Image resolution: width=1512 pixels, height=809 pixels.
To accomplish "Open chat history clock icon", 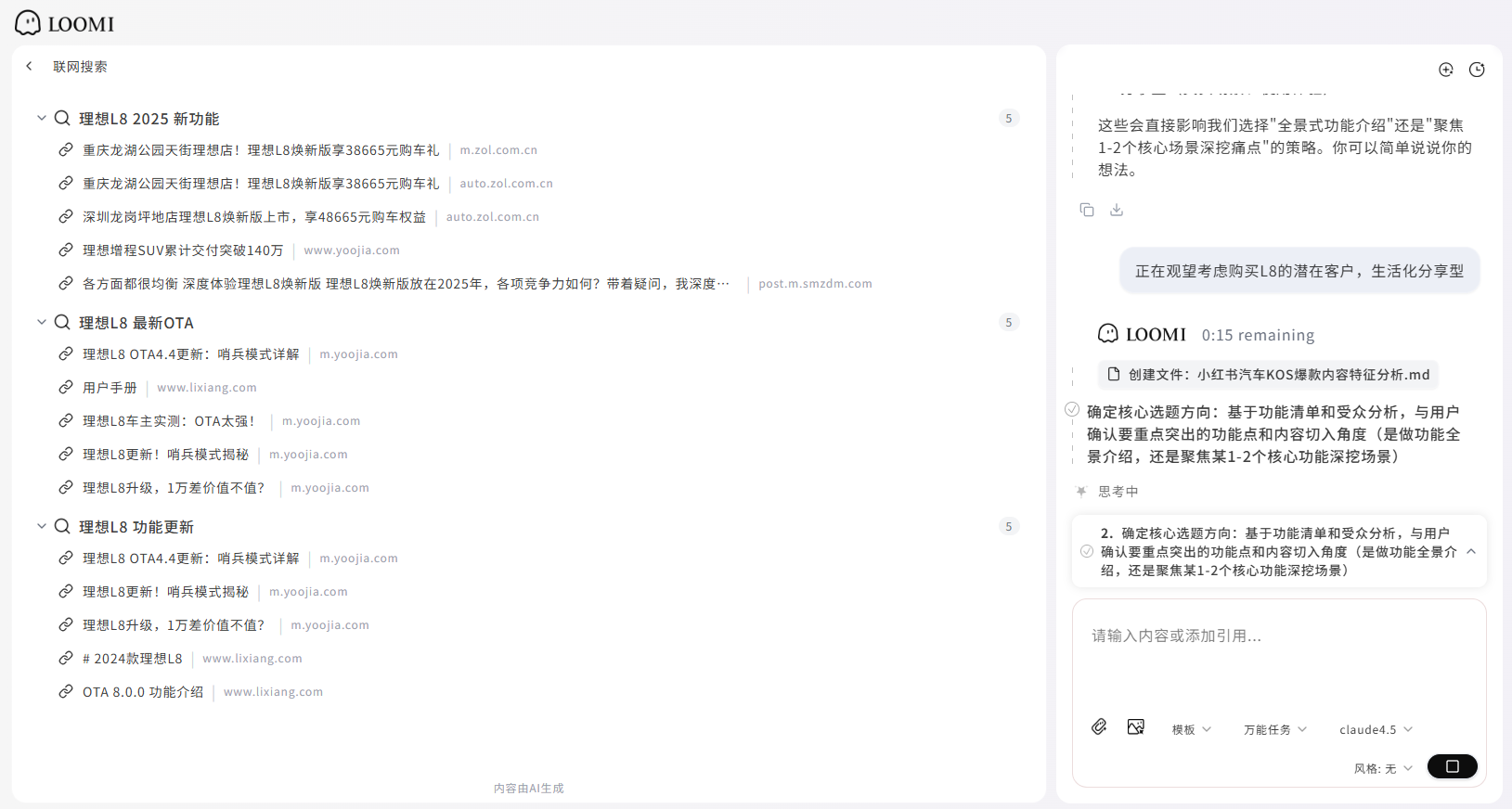I will point(1477,70).
